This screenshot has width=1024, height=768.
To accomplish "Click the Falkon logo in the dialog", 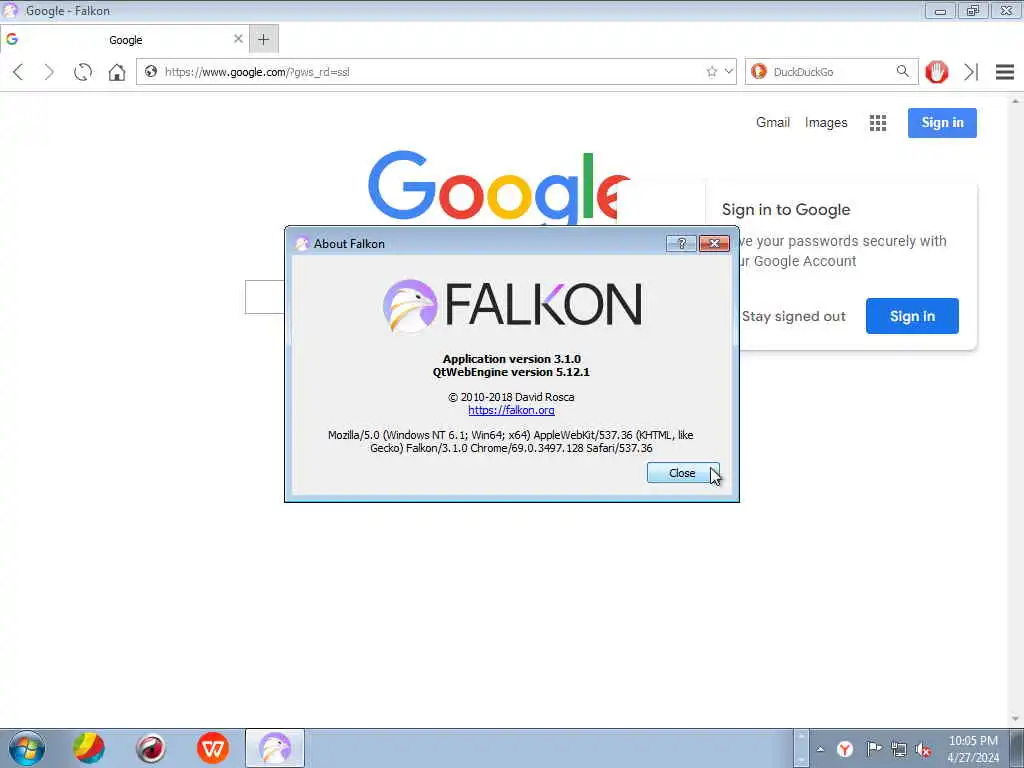I will click(511, 306).
